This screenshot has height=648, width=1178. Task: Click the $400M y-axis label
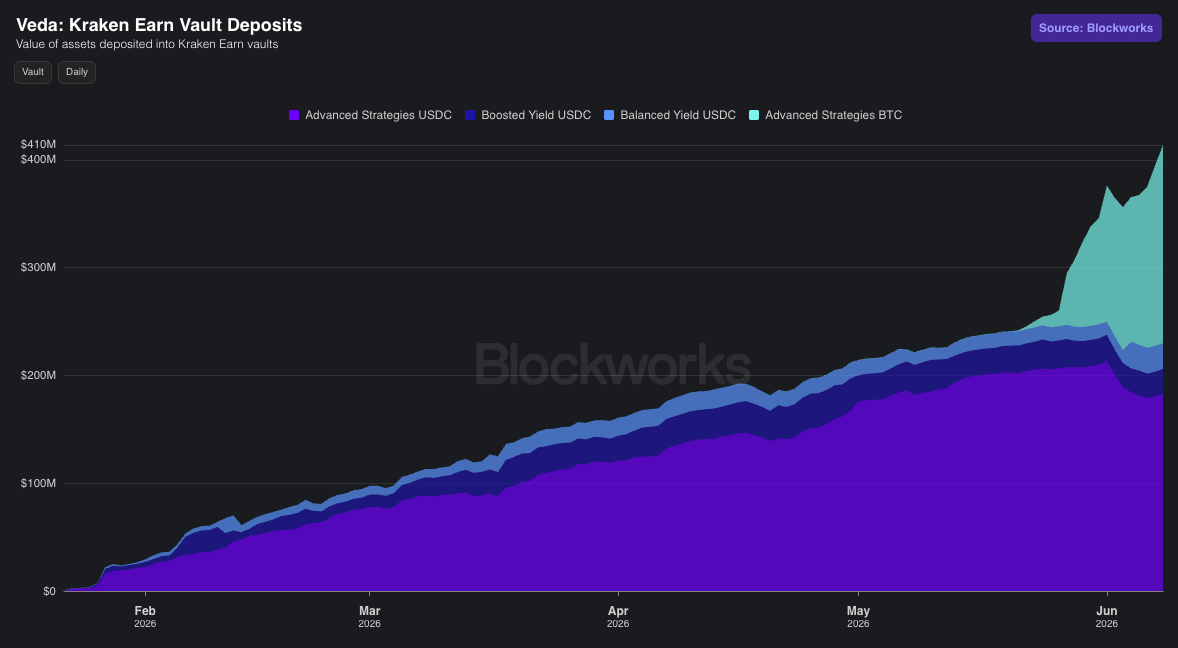coord(38,159)
